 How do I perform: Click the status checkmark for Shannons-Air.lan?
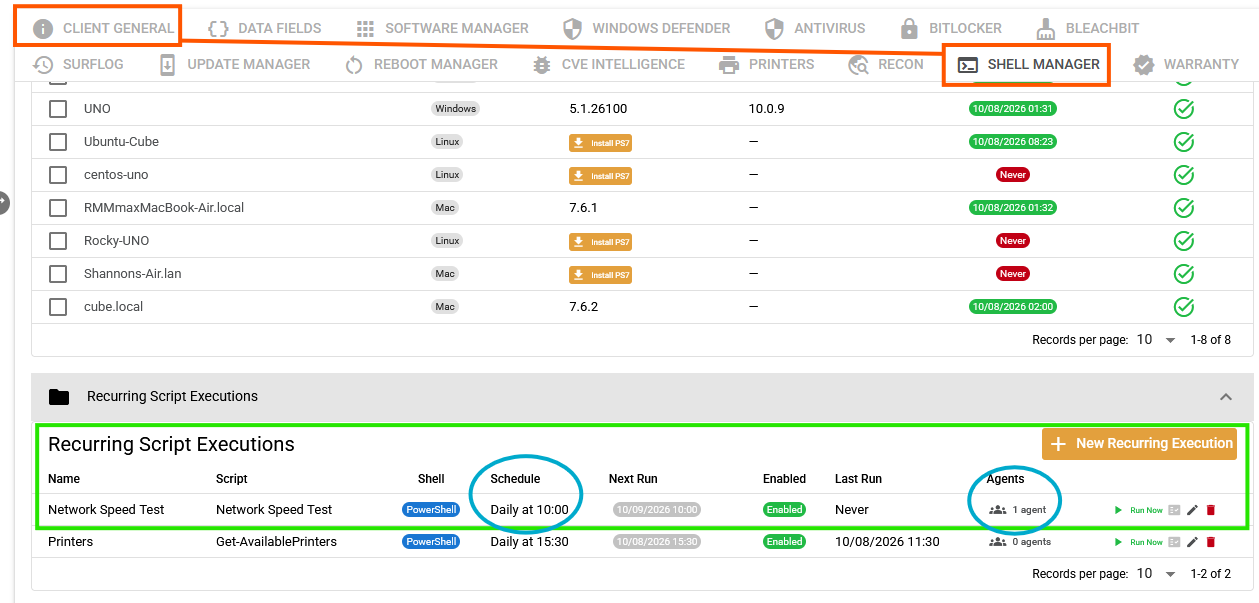(1184, 273)
